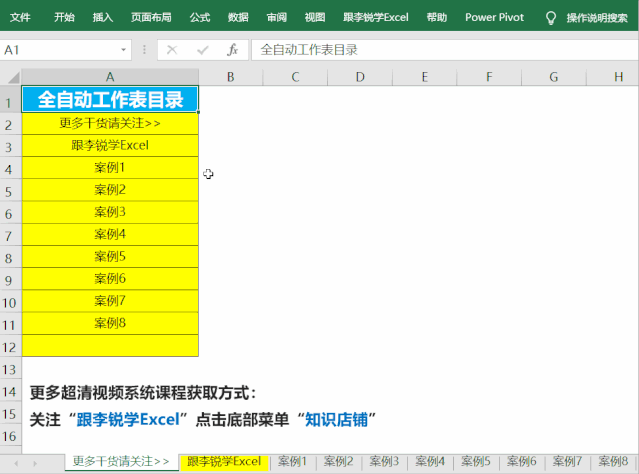Follow the 案例1 directory link cell
Viewport: 639px width, 474px height.
point(110,168)
